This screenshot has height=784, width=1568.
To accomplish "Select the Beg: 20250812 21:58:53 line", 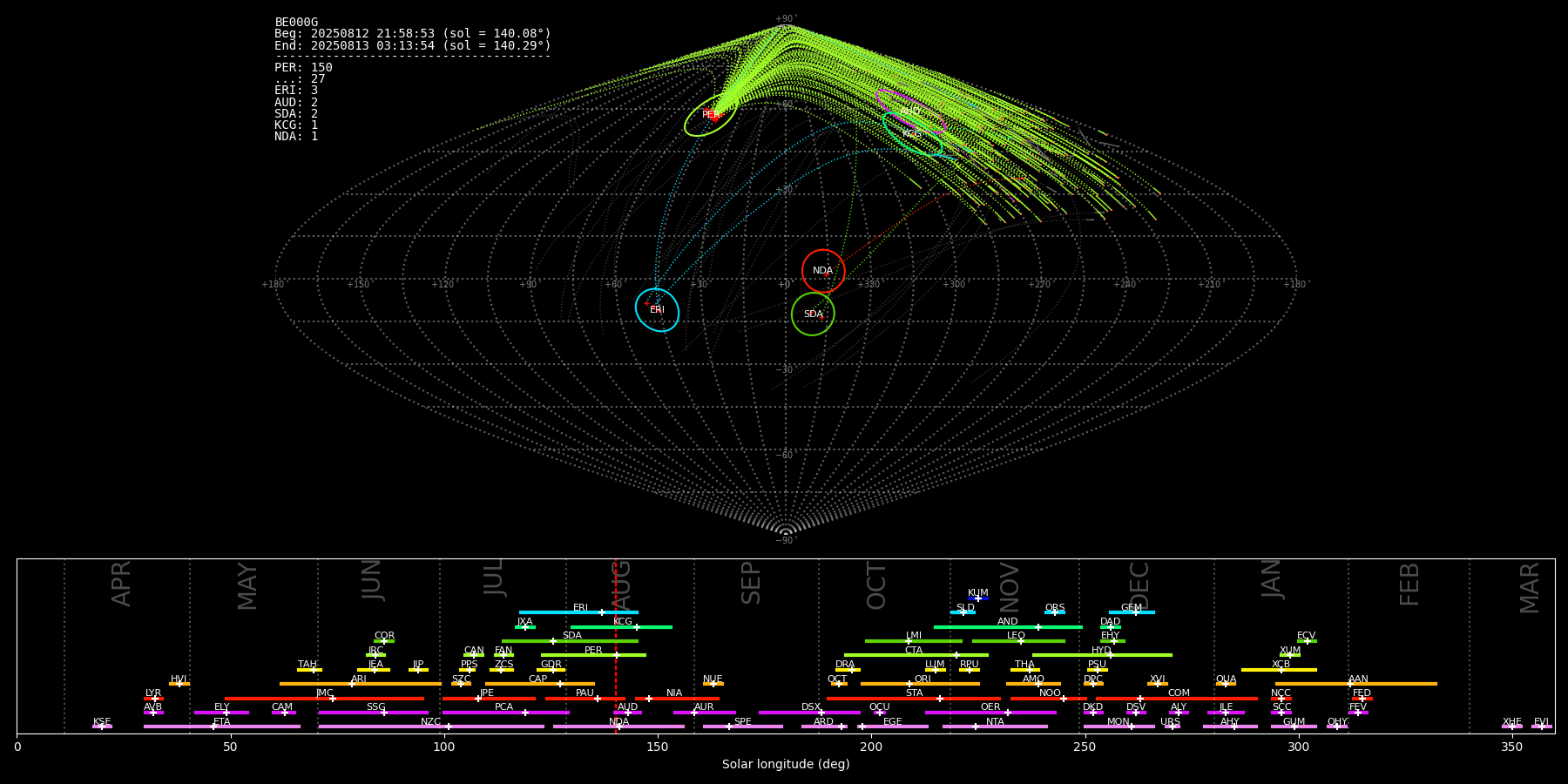I will [x=413, y=34].
